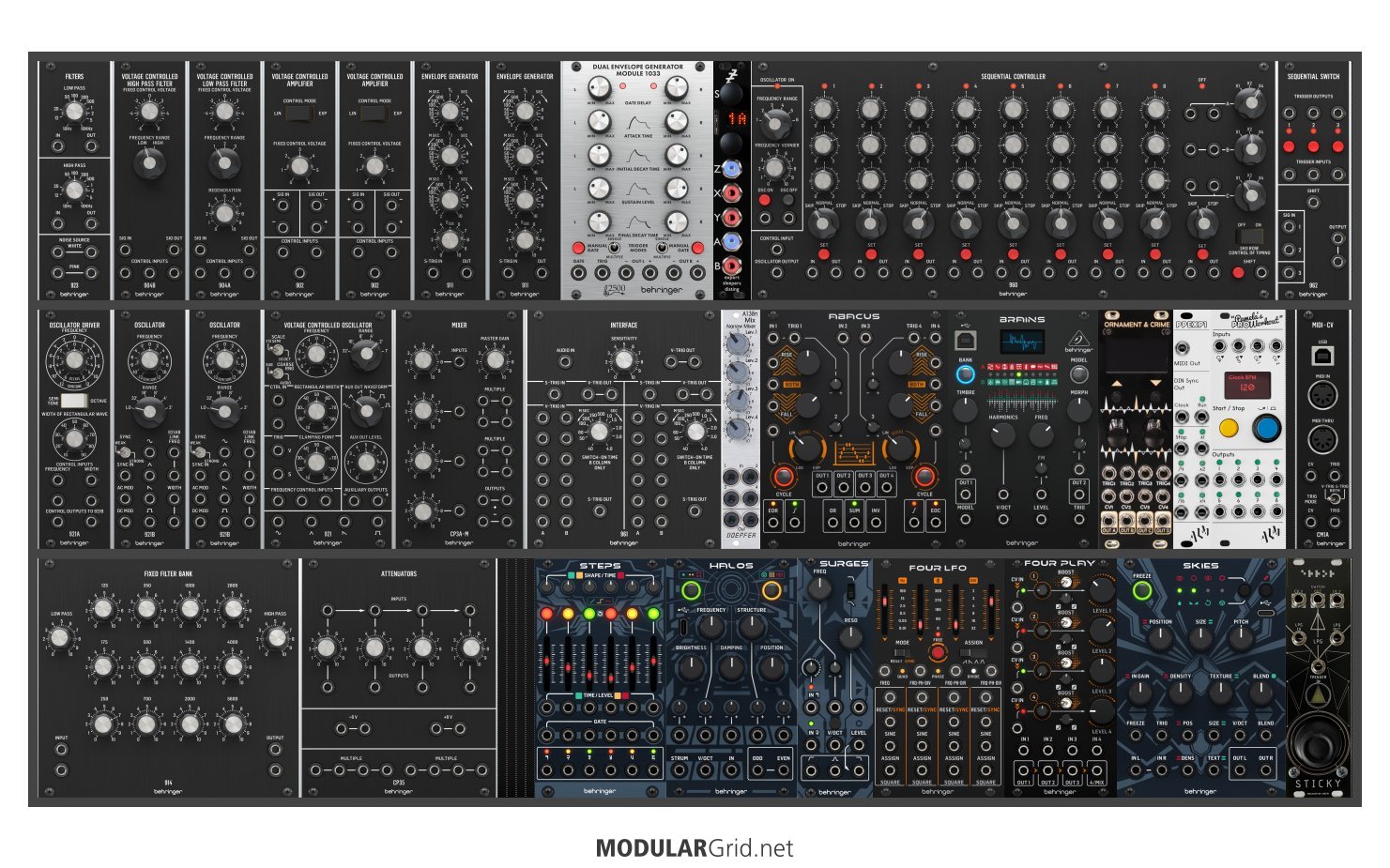Click trigger button 2 on the Sequential Switch

[x=1313, y=146]
